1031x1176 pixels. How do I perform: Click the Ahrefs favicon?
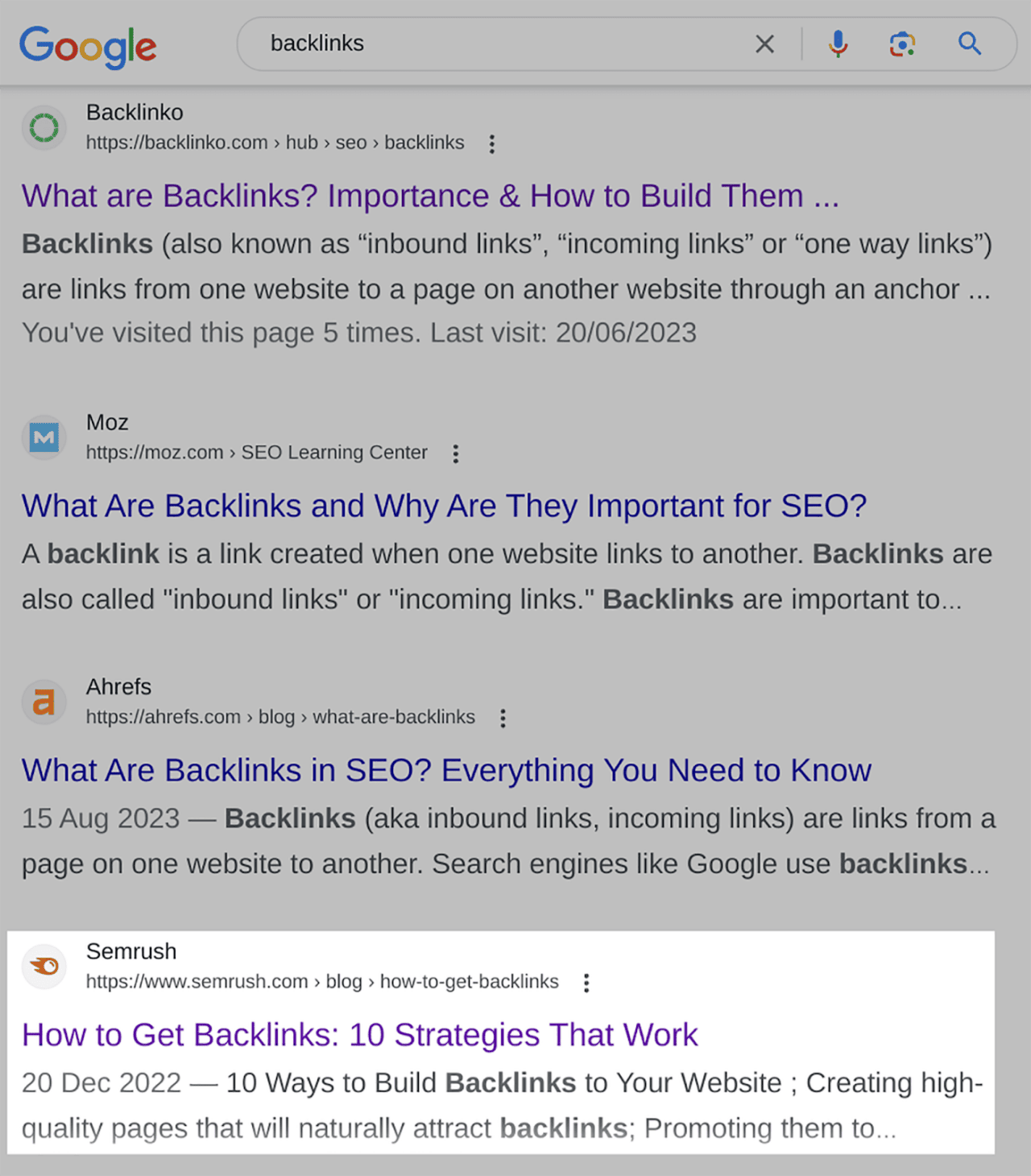43,702
